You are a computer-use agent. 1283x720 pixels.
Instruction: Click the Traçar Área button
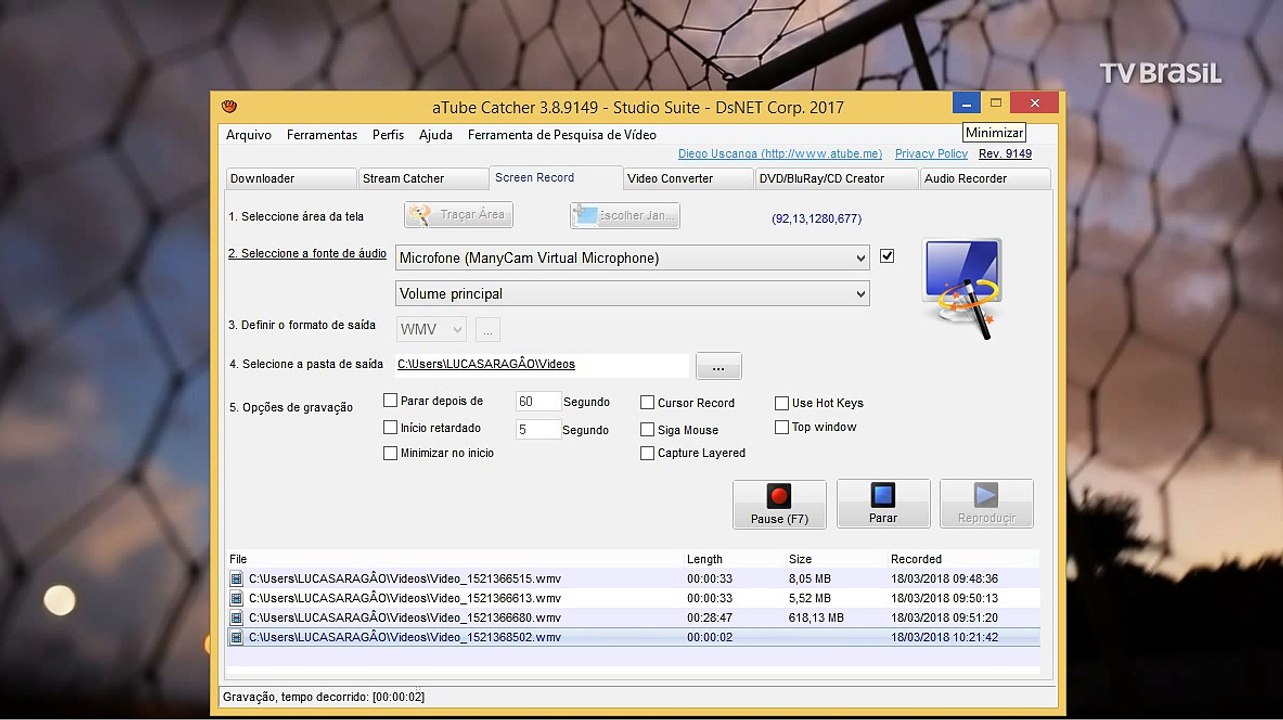coord(459,215)
